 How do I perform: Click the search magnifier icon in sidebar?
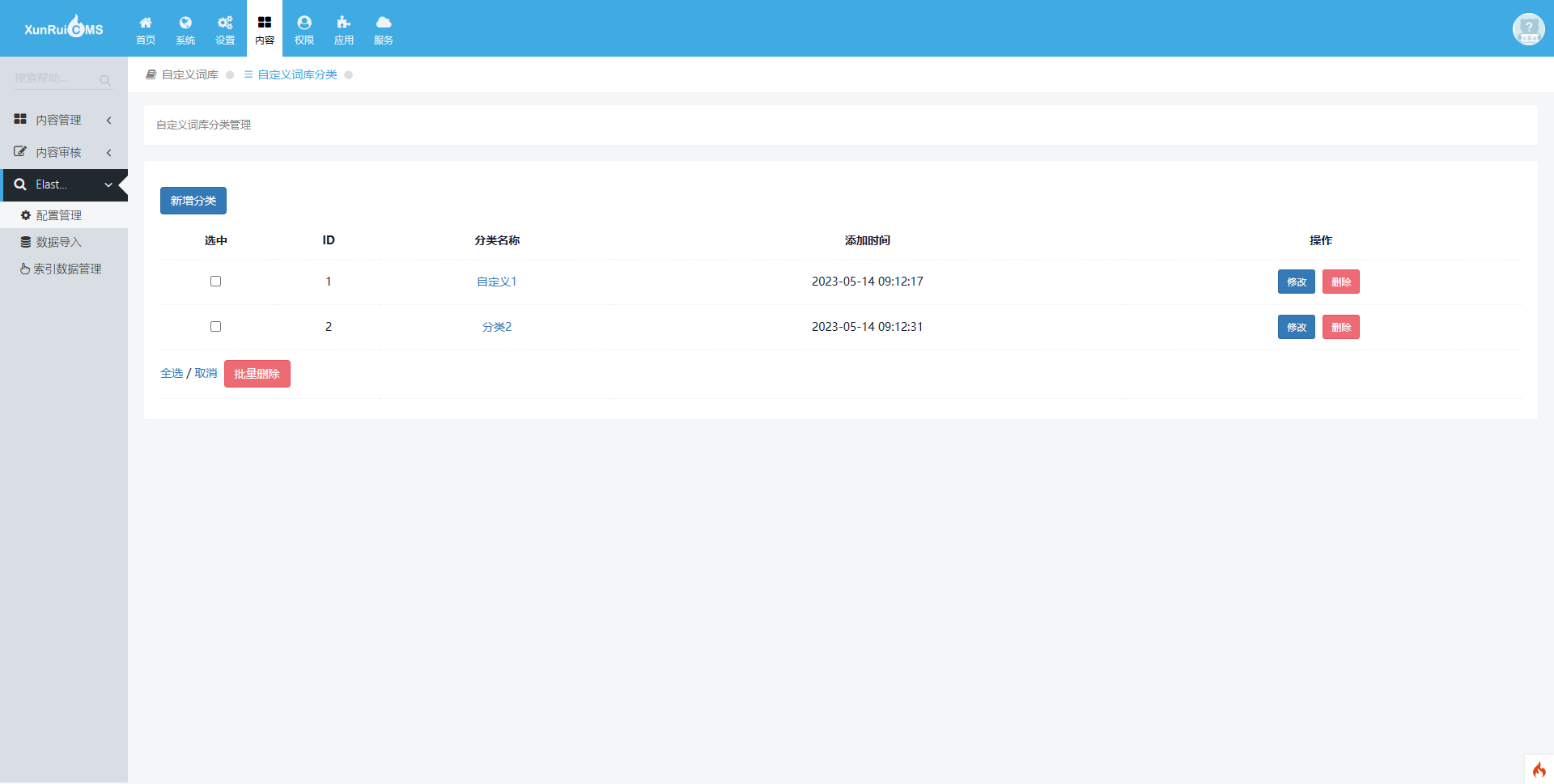pos(105,79)
